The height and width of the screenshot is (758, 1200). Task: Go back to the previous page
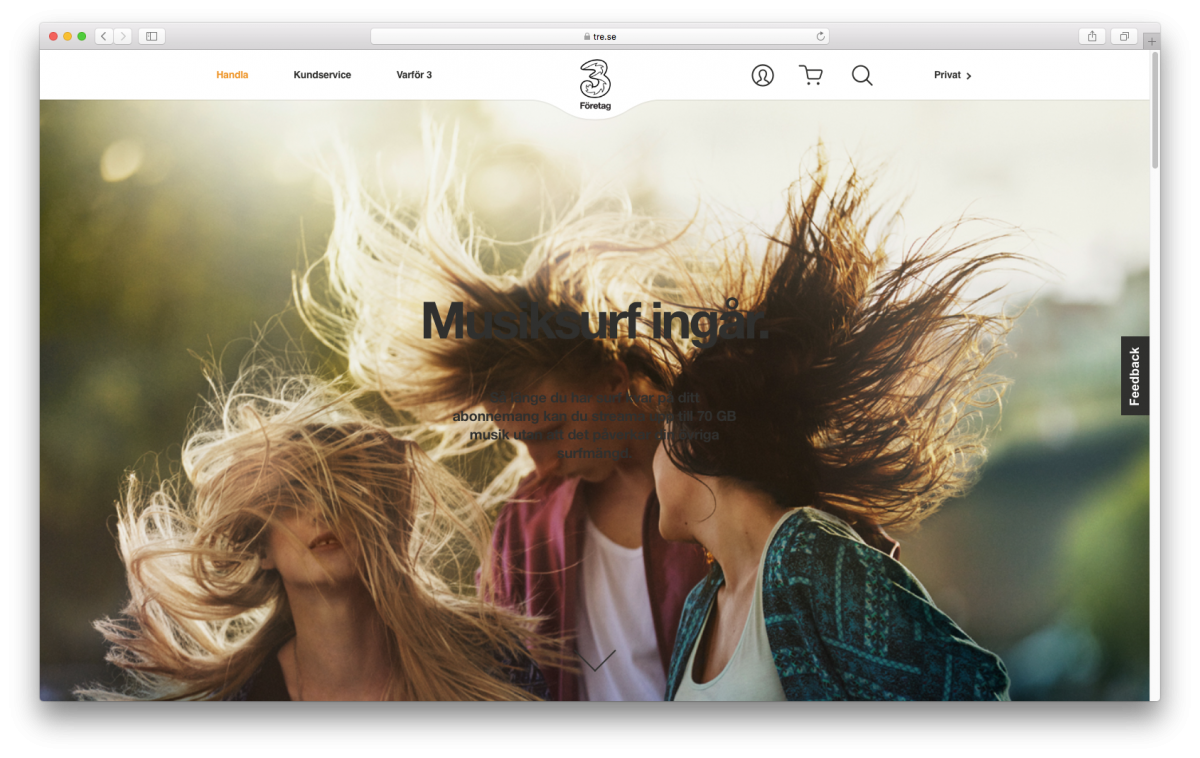pos(104,36)
